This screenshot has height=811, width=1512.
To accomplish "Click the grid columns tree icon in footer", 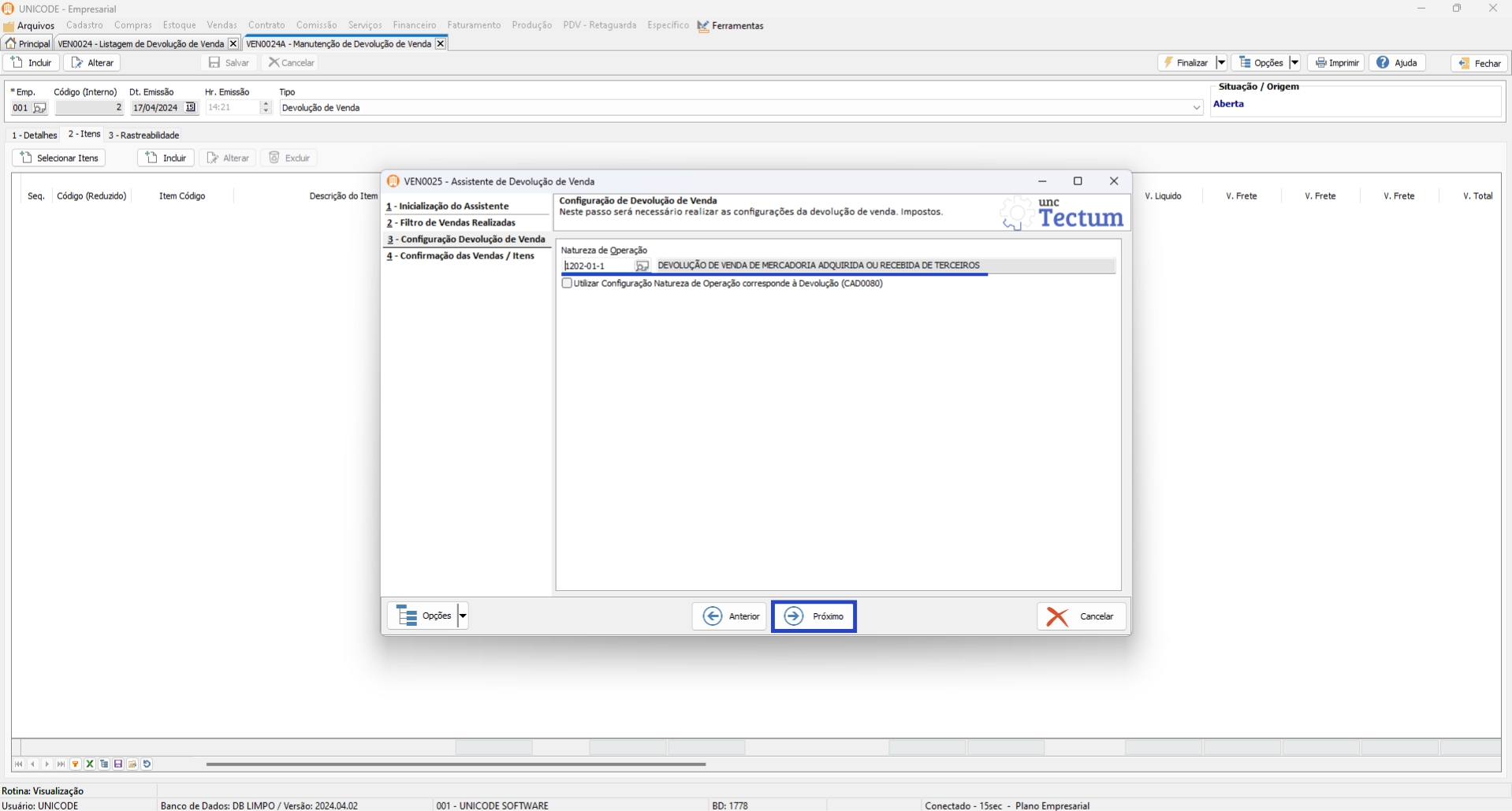I will click(x=104, y=764).
